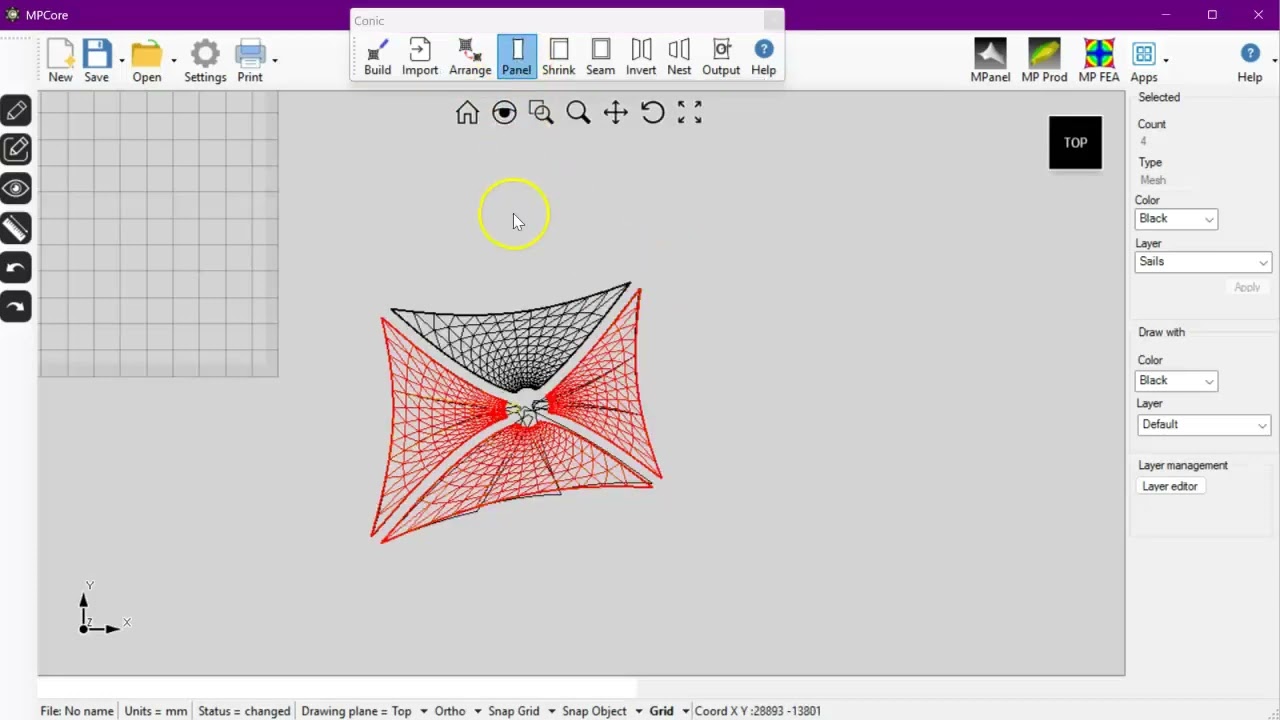This screenshot has height=720, width=1280.
Task: Select the ruler measure tool
Action: click(16, 229)
